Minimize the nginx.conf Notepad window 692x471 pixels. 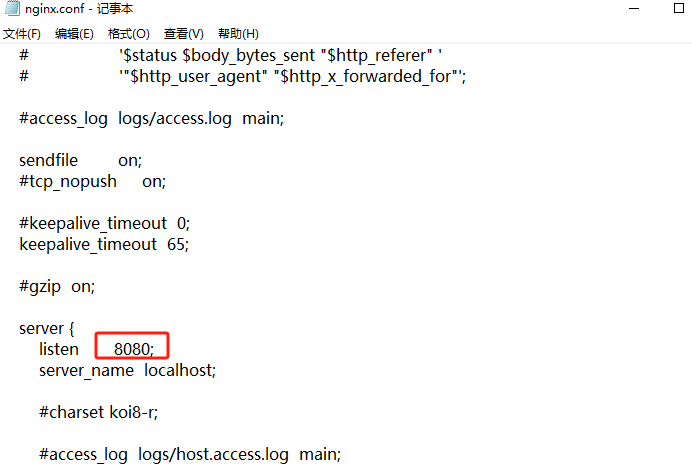pyautogui.click(x=634, y=8)
